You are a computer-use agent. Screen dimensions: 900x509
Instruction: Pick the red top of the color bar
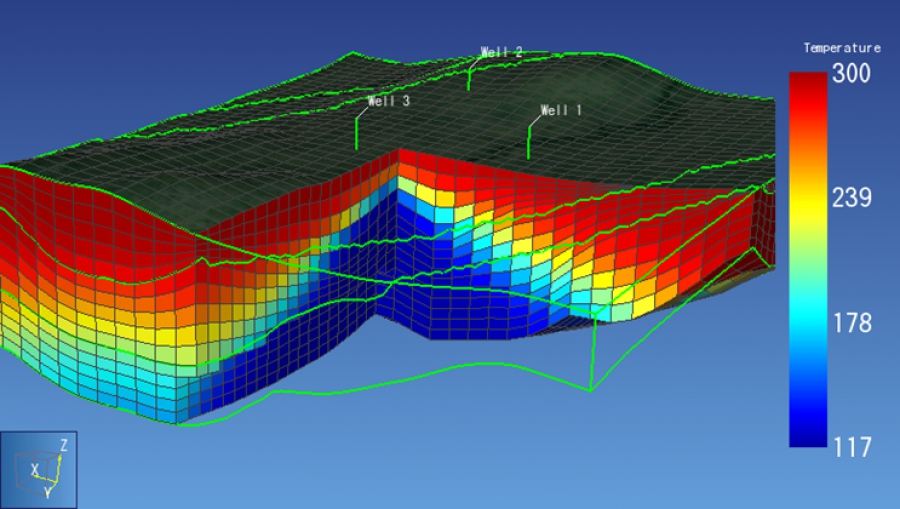[808, 85]
